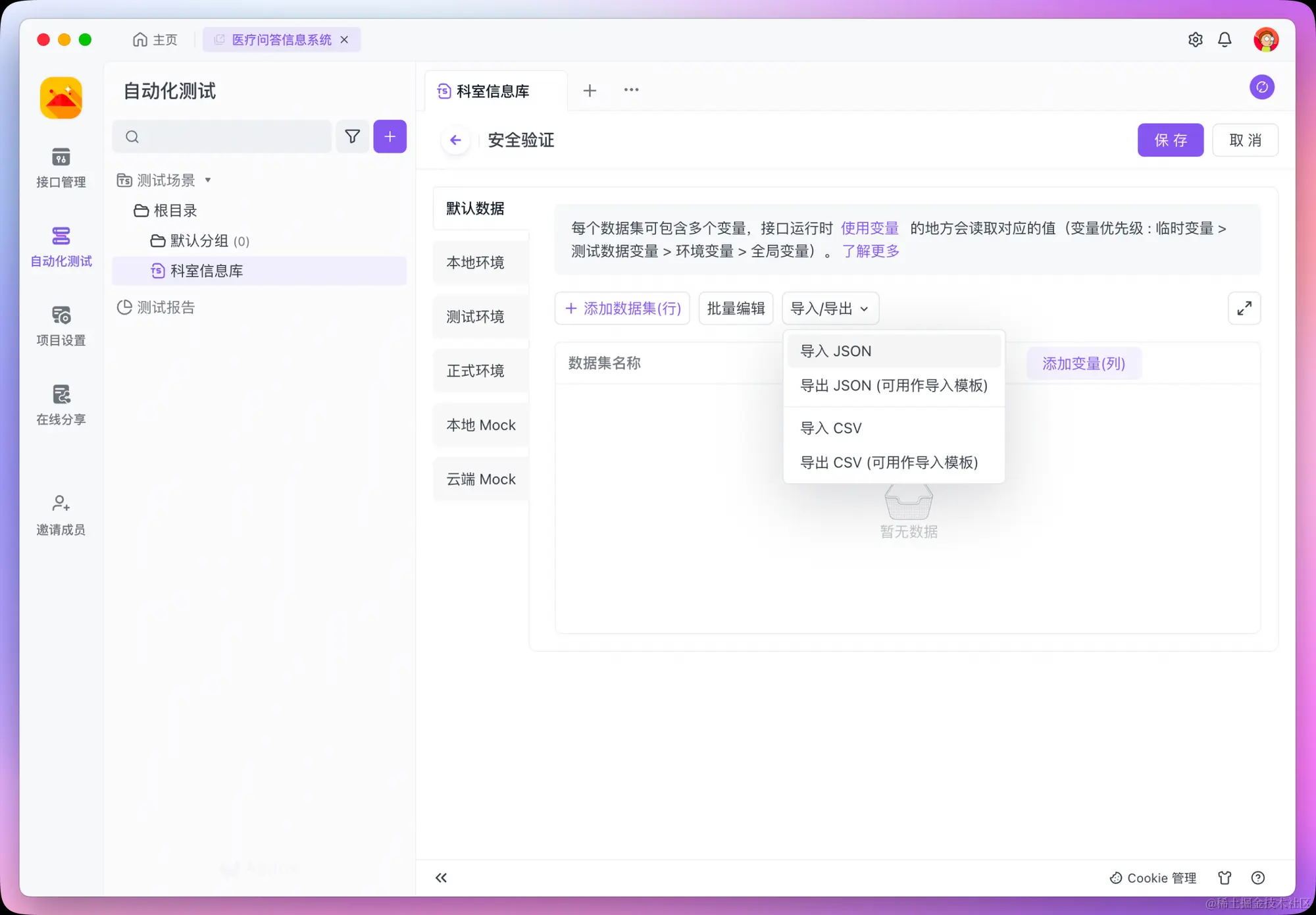Collapse the sidebar with double chevron
The image size is (1316, 915).
pos(442,877)
